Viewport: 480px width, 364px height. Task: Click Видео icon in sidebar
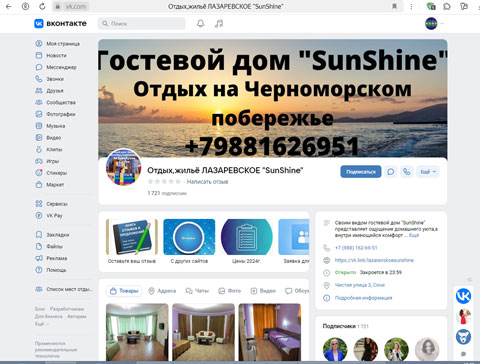point(39,138)
